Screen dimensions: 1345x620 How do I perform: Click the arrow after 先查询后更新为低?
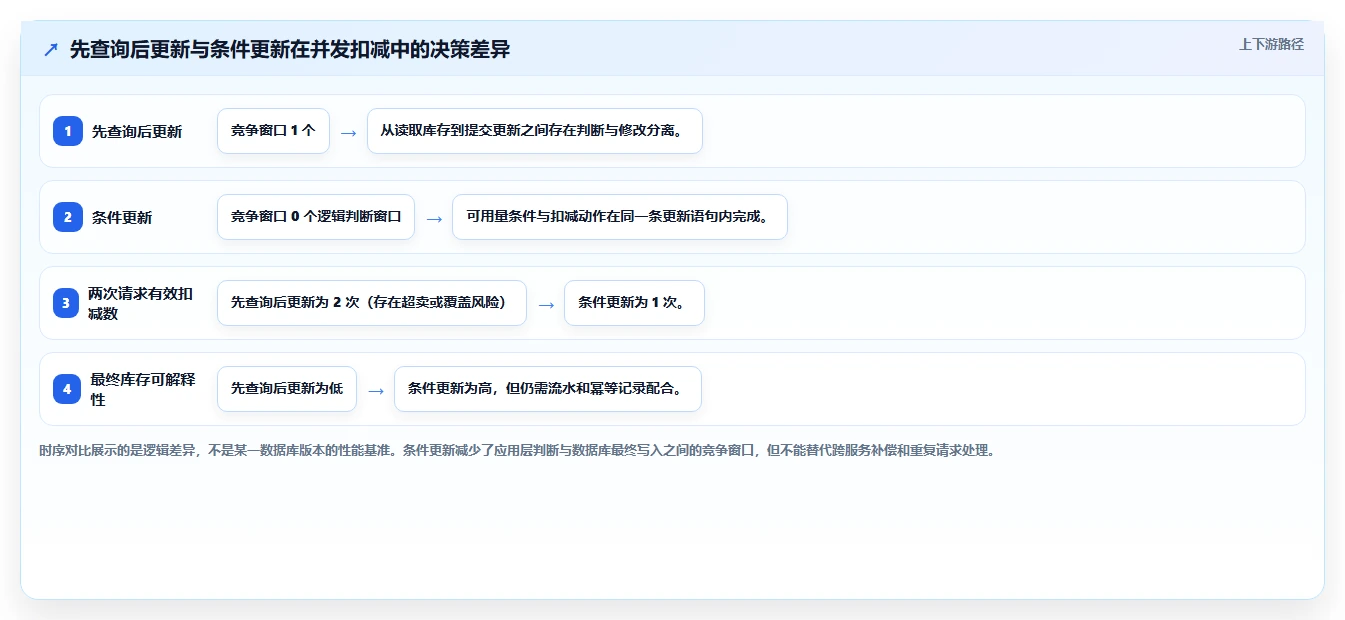376,390
